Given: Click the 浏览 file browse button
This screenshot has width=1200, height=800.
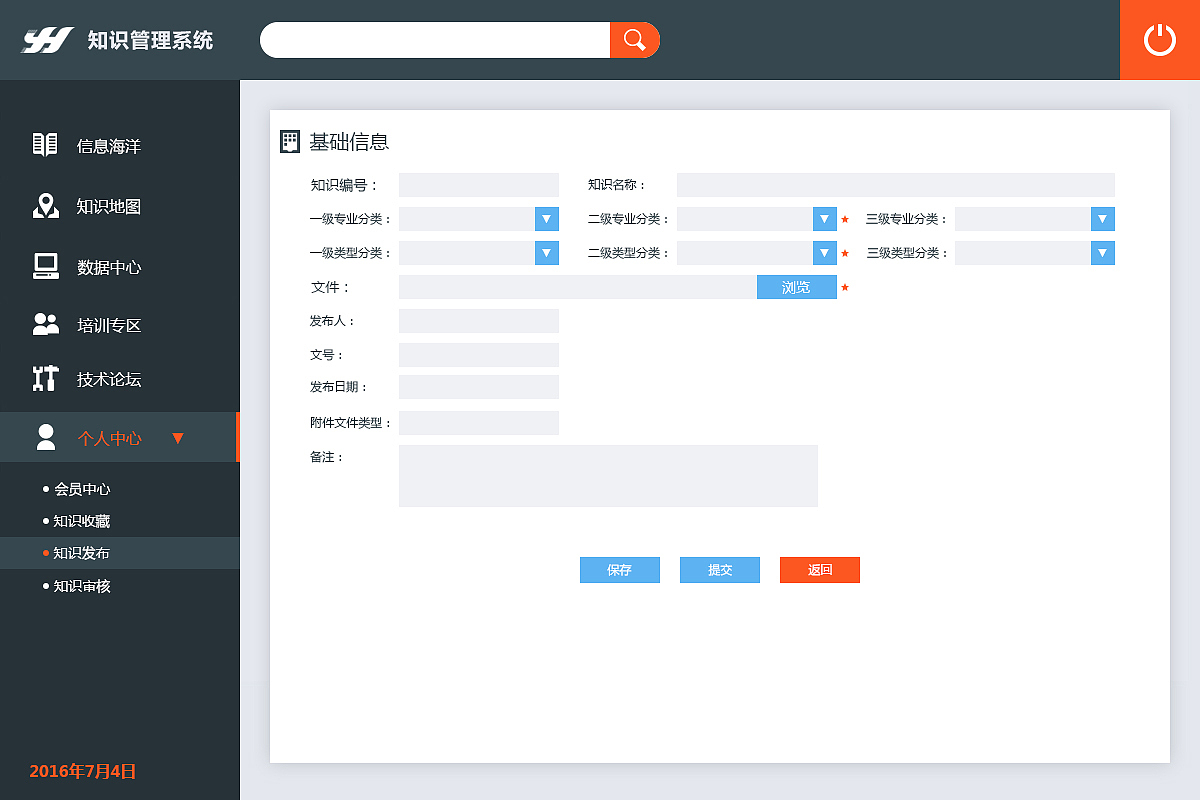Looking at the screenshot, I should tap(797, 287).
